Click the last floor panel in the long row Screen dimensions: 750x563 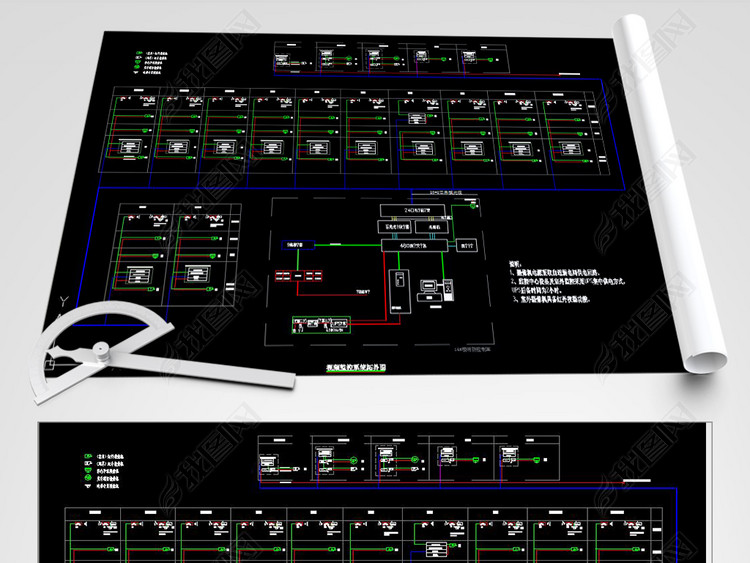click(x=565, y=130)
